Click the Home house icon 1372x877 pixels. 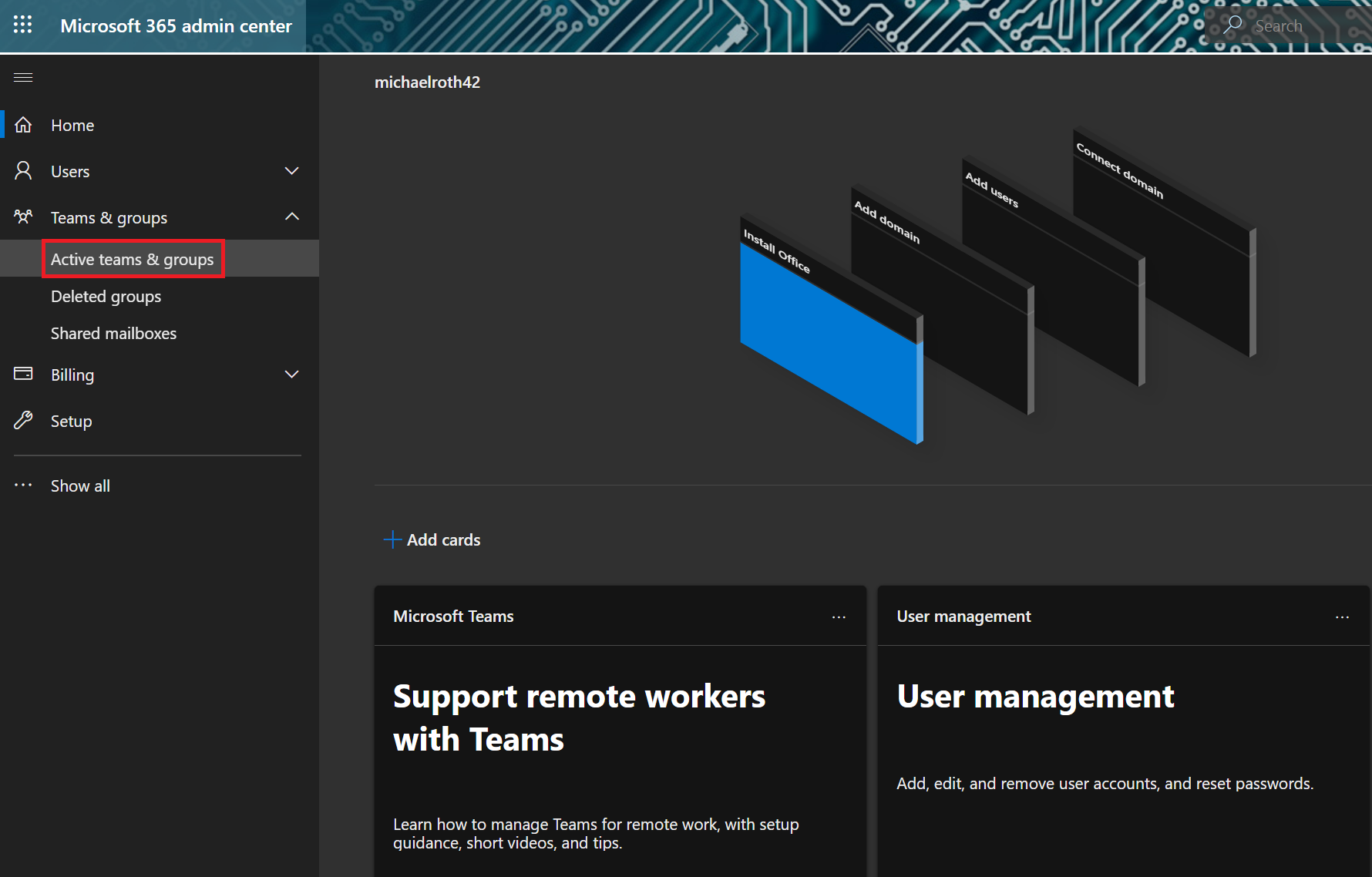[x=23, y=125]
